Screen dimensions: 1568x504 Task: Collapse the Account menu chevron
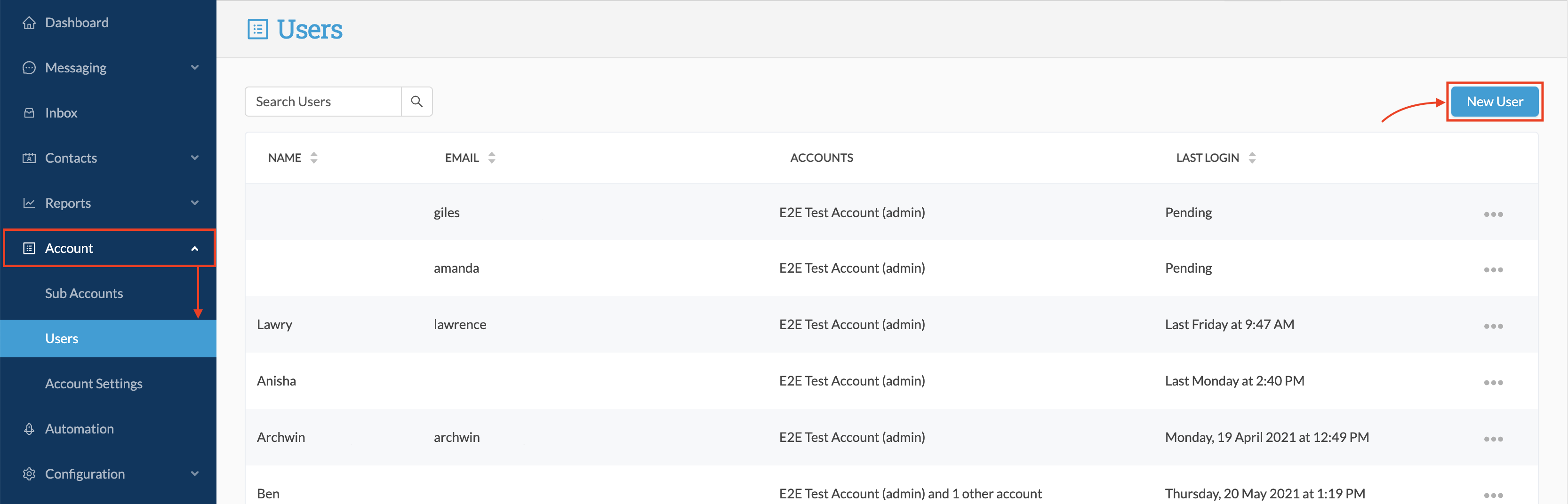(x=195, y=248)
